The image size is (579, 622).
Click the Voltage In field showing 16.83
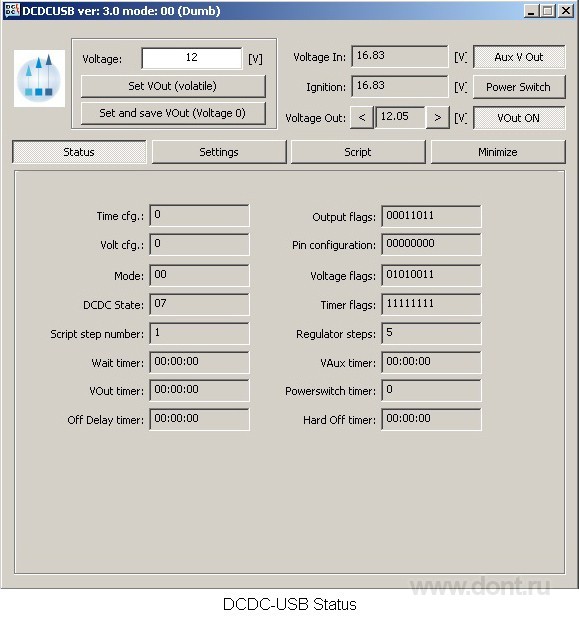(400, 56)
